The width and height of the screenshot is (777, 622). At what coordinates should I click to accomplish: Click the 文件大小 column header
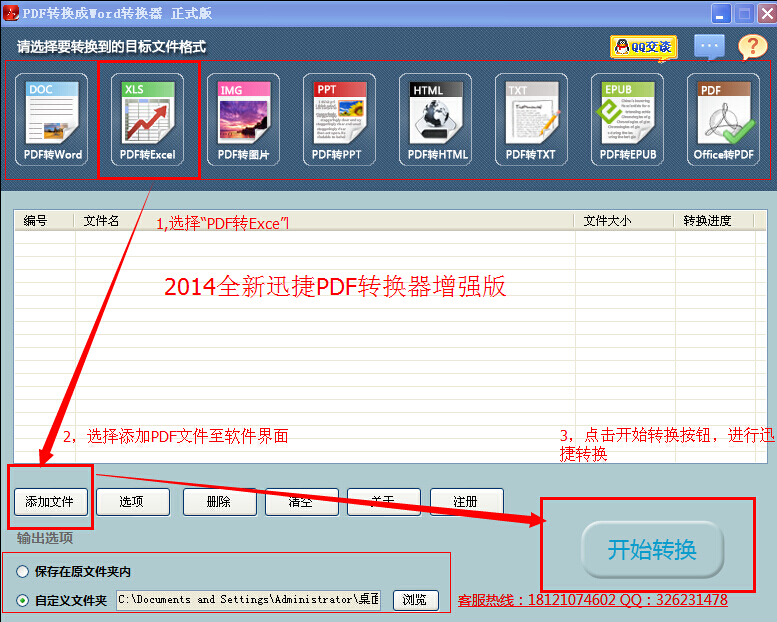pos(624,221)
